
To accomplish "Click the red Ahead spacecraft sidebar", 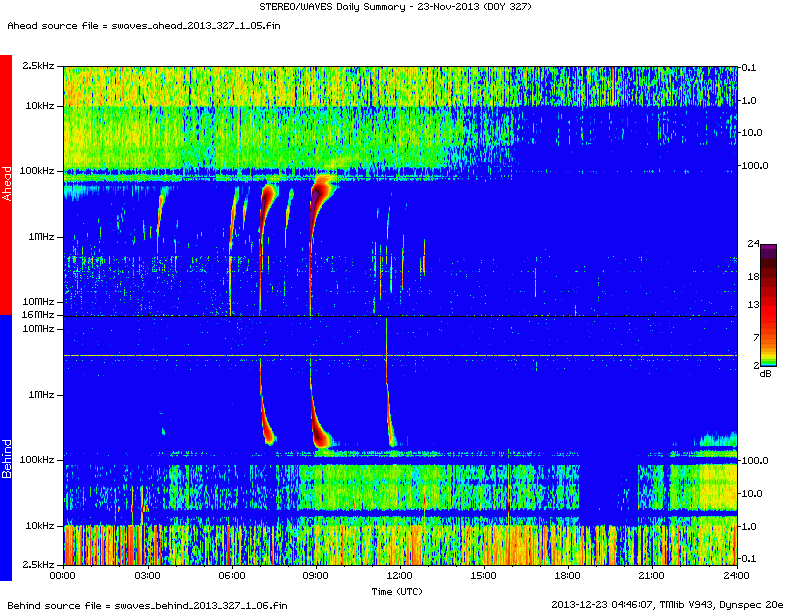I will point(6,185).
